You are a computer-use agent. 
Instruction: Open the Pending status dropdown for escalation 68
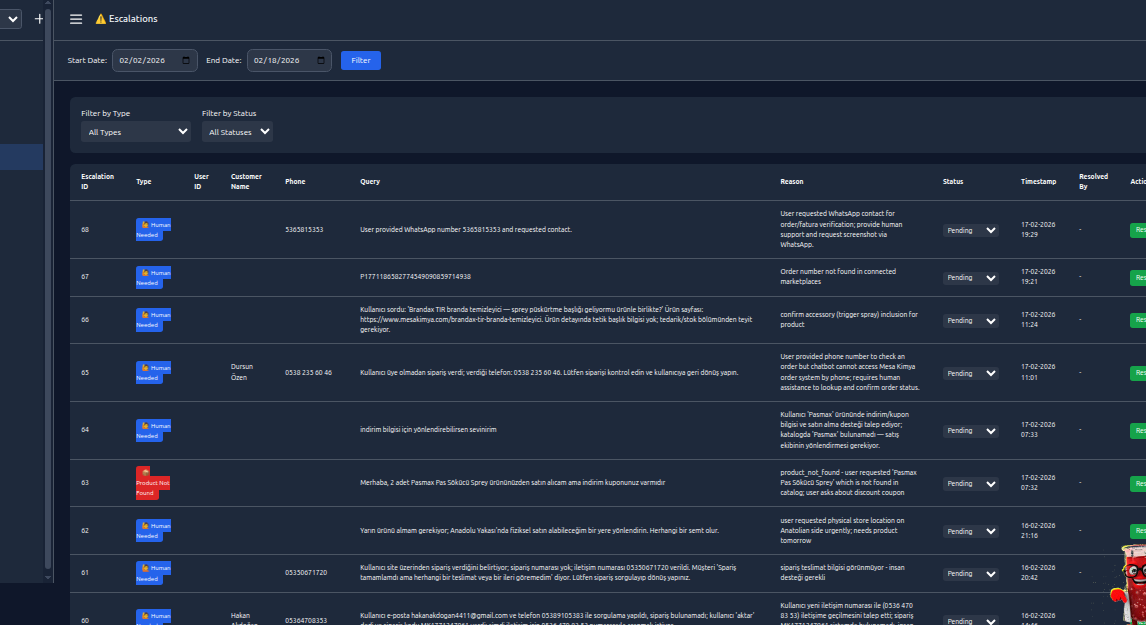pyautogui.click(x=969, y=230)
